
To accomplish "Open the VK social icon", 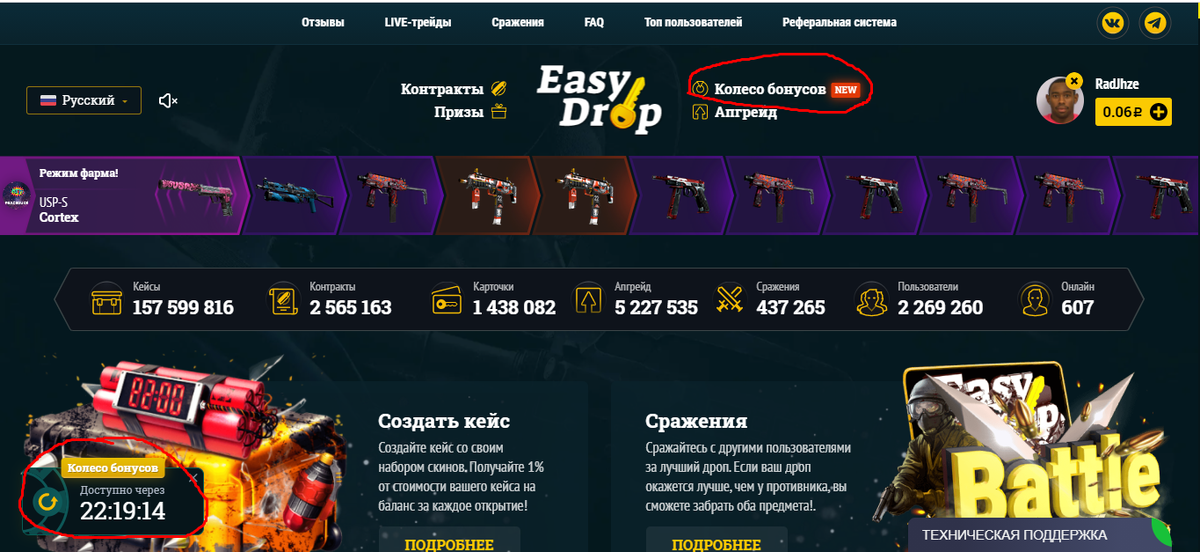I will pyautogui.click(x=1112, y=22).
